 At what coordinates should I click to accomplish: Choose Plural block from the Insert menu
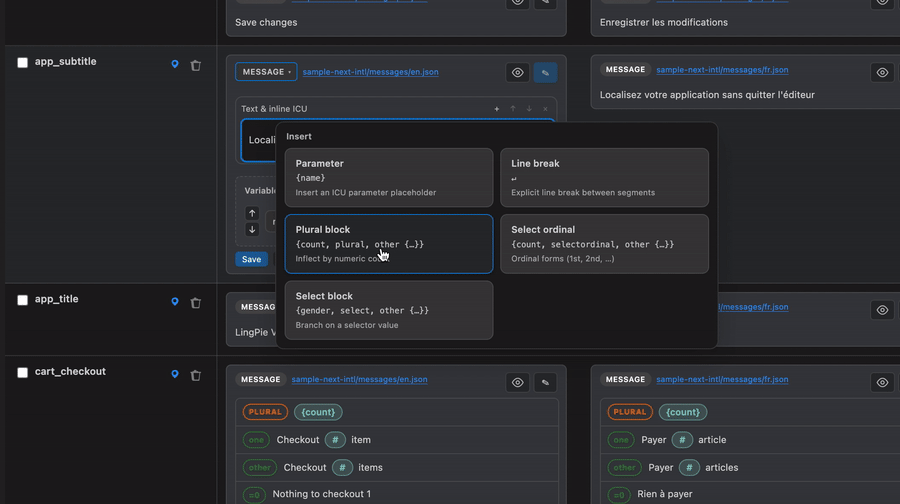(389, 244)
